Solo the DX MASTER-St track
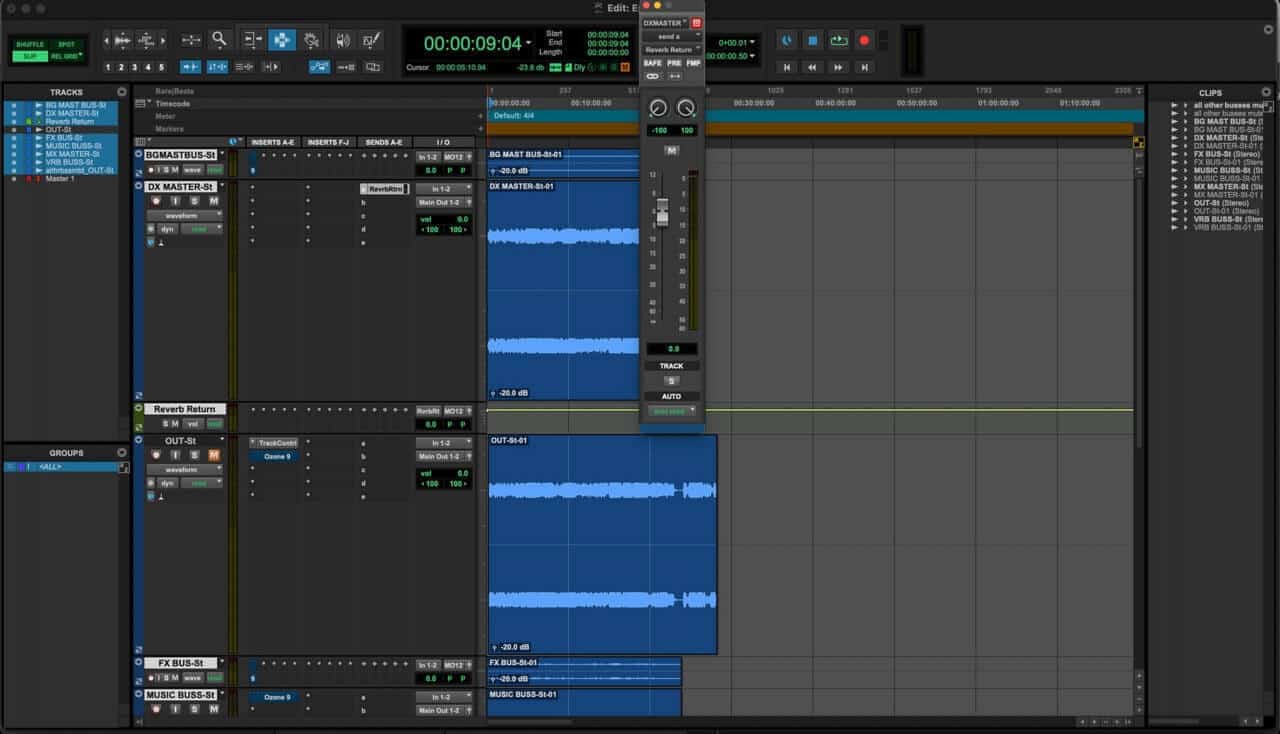This screenshot has width=1280, height=734. click(195, 201)
